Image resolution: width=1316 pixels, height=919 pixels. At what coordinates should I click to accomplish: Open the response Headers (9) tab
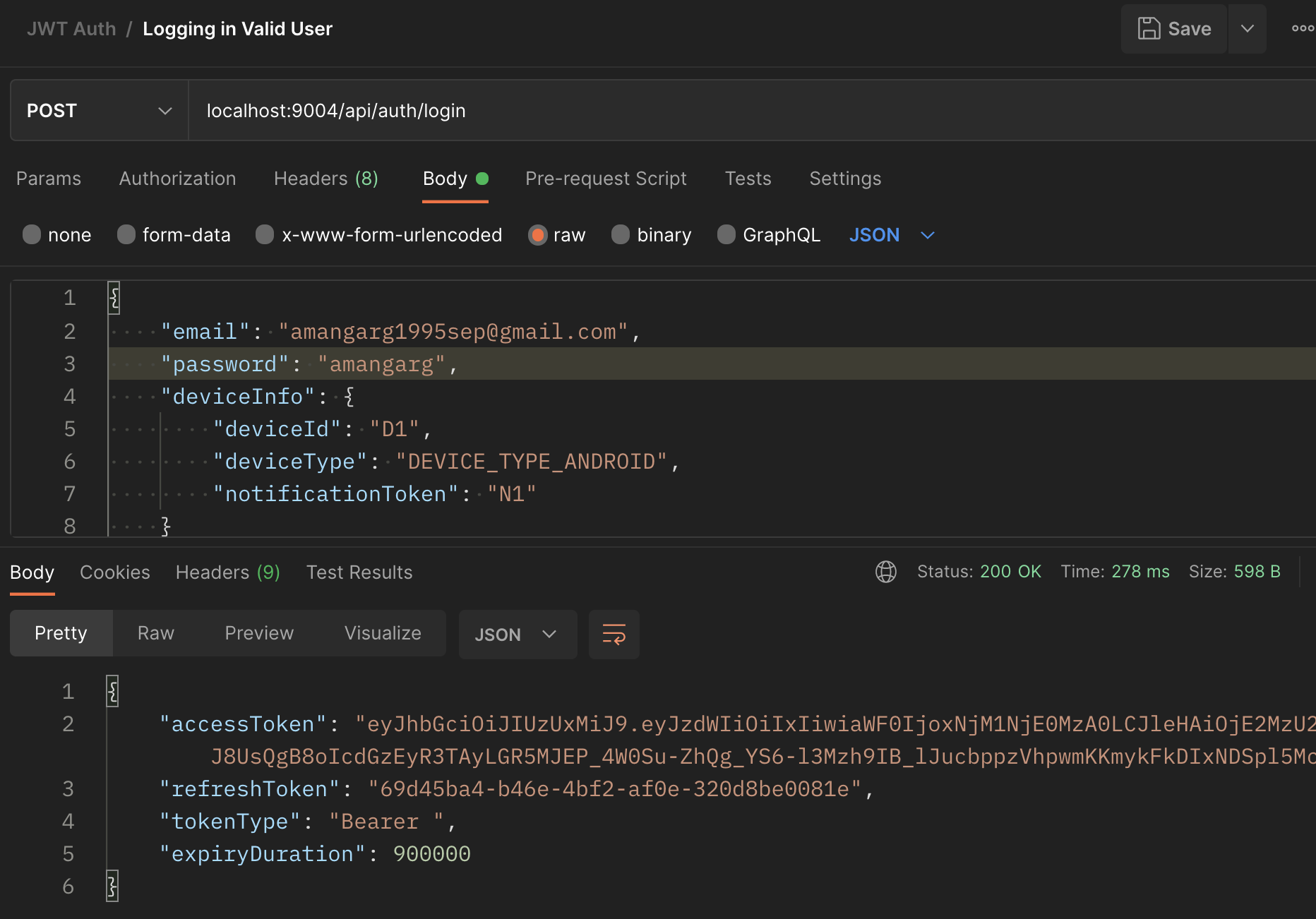[228, 572]
